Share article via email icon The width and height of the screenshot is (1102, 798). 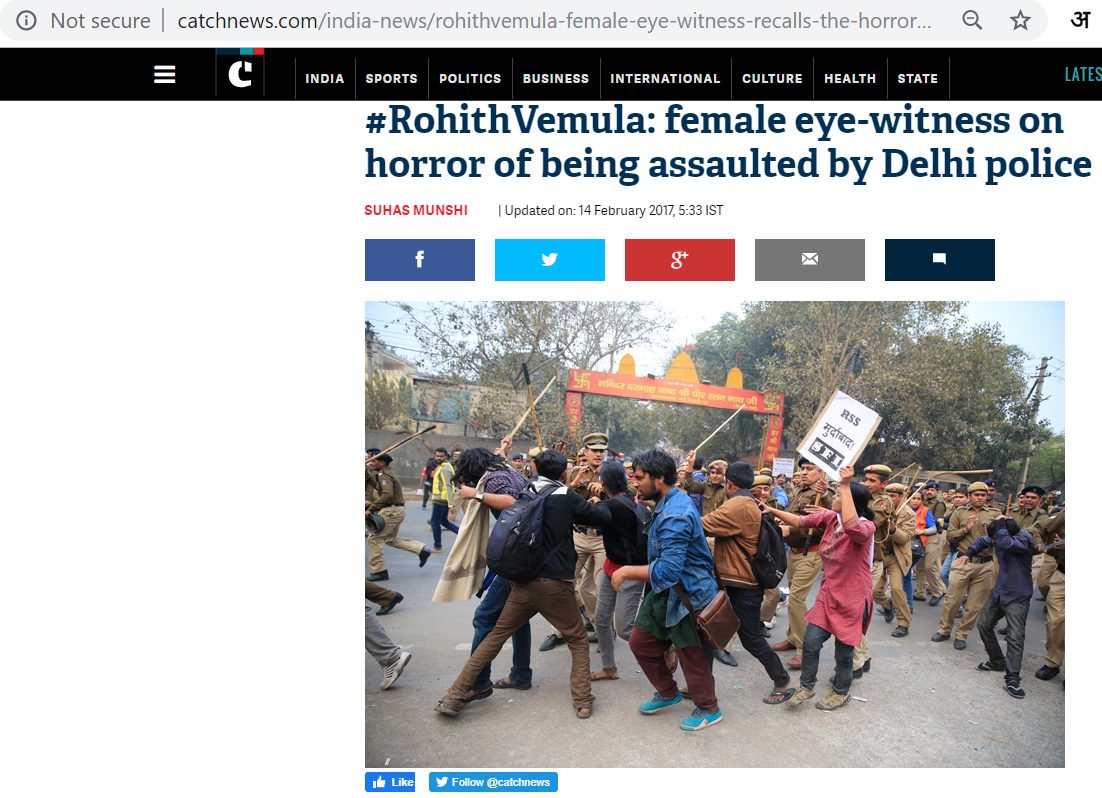pos(810,259)
